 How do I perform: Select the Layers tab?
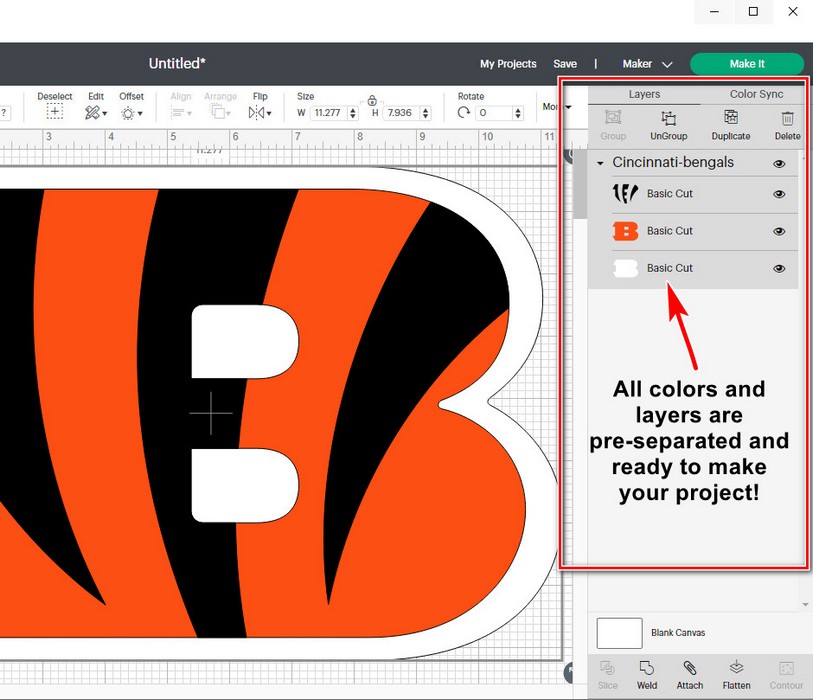click(x=644, y=94)
